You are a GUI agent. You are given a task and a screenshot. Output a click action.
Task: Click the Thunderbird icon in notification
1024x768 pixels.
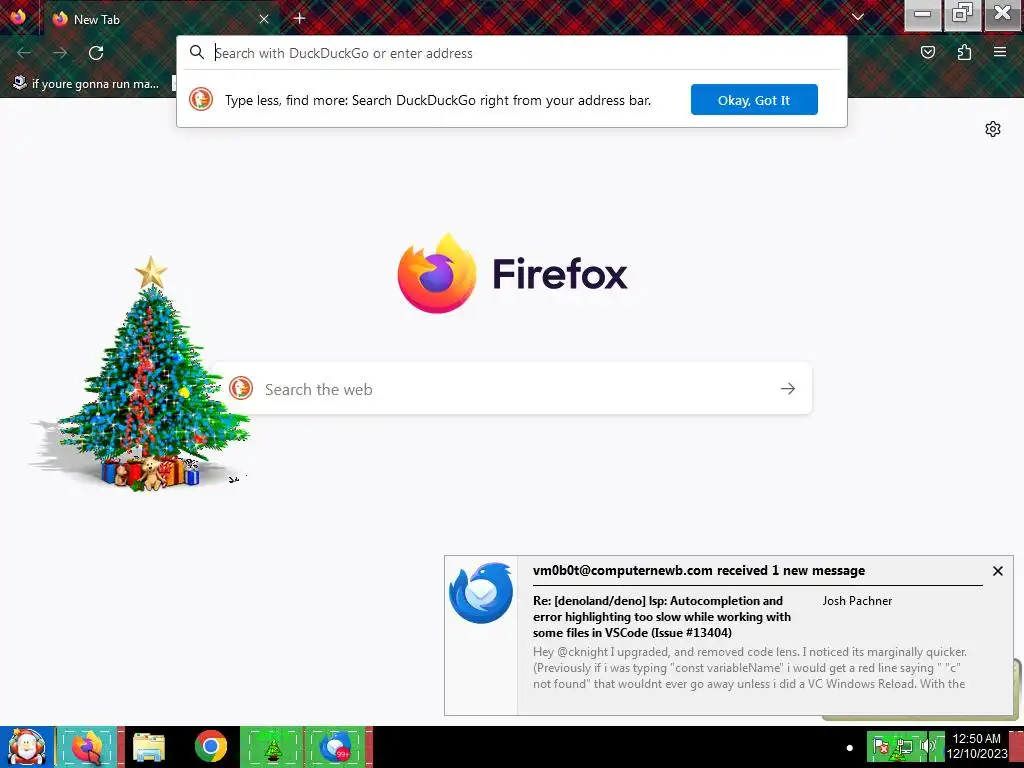click(x=481, y=592)
